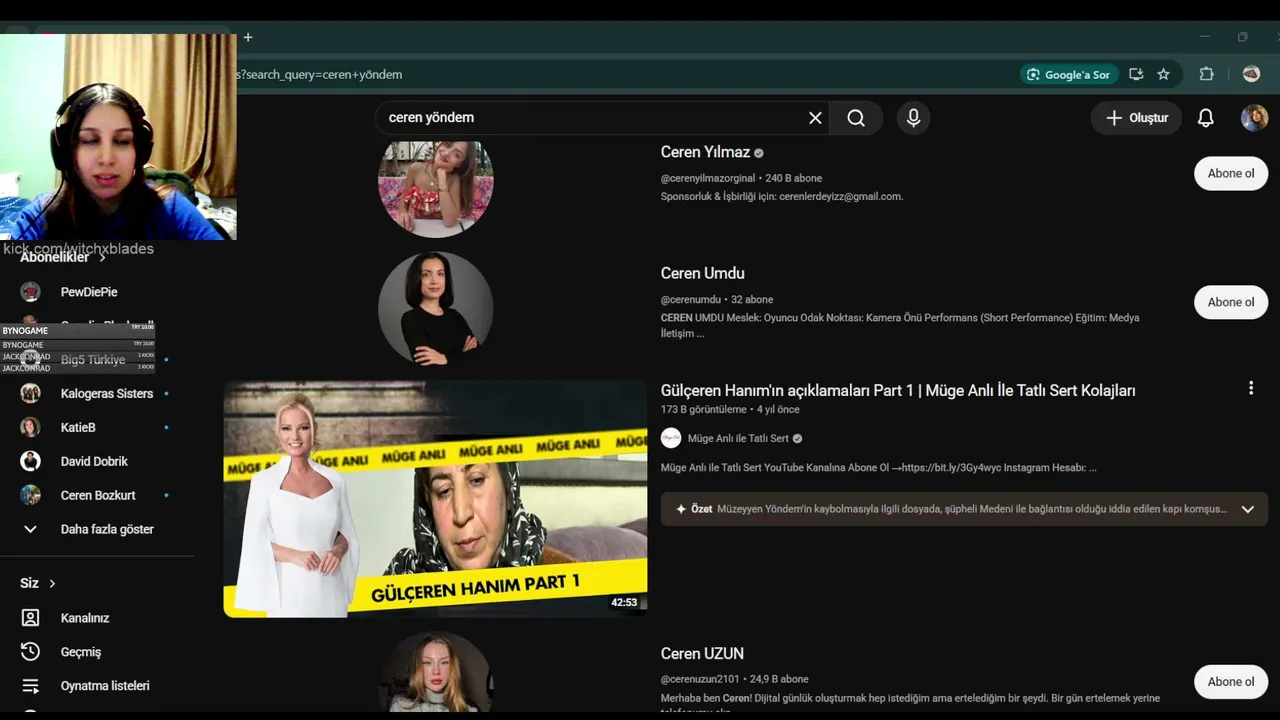Click the @cerenumdu handle text

pyautogui.click(x=691, y=300)
